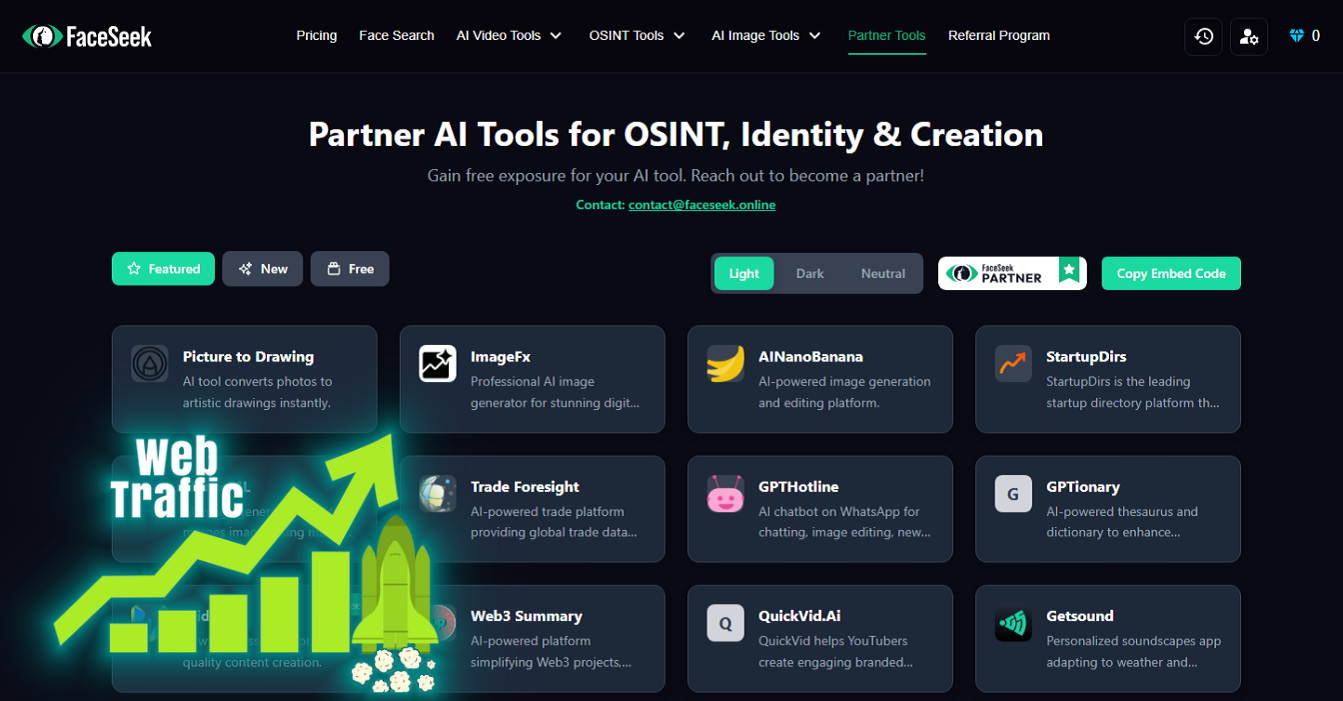Open the AINanoBanana banana icon

click(x=725, y=364)
